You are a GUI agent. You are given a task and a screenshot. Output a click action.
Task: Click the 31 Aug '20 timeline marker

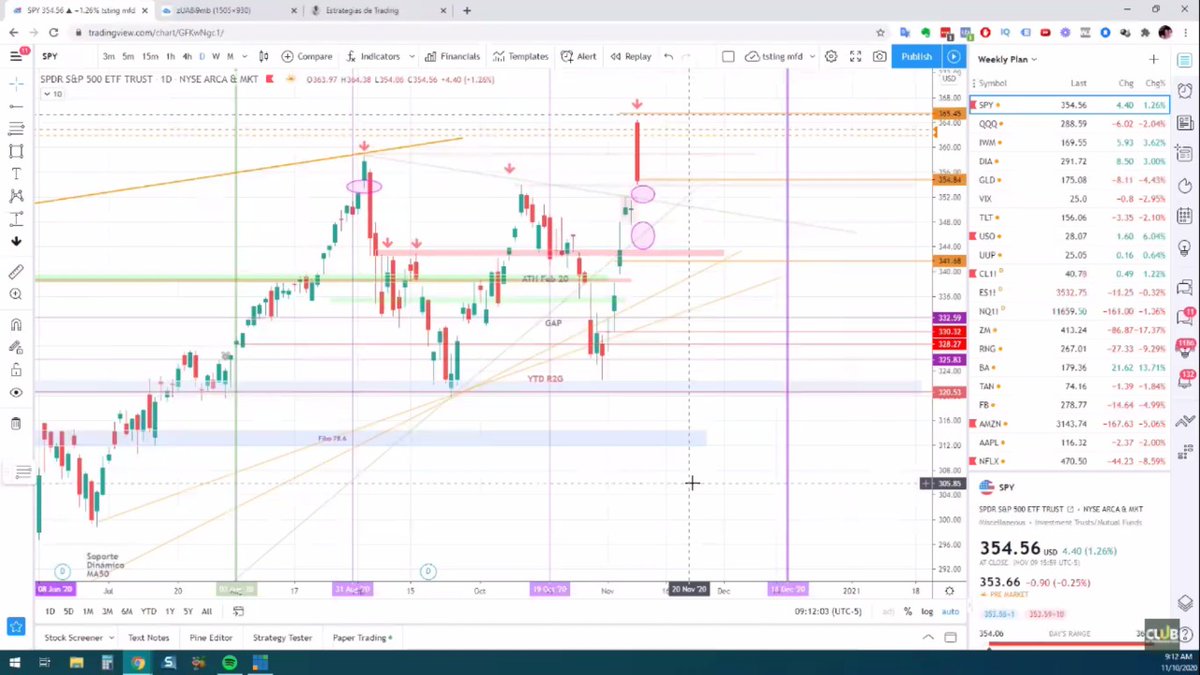click(352, 589)
